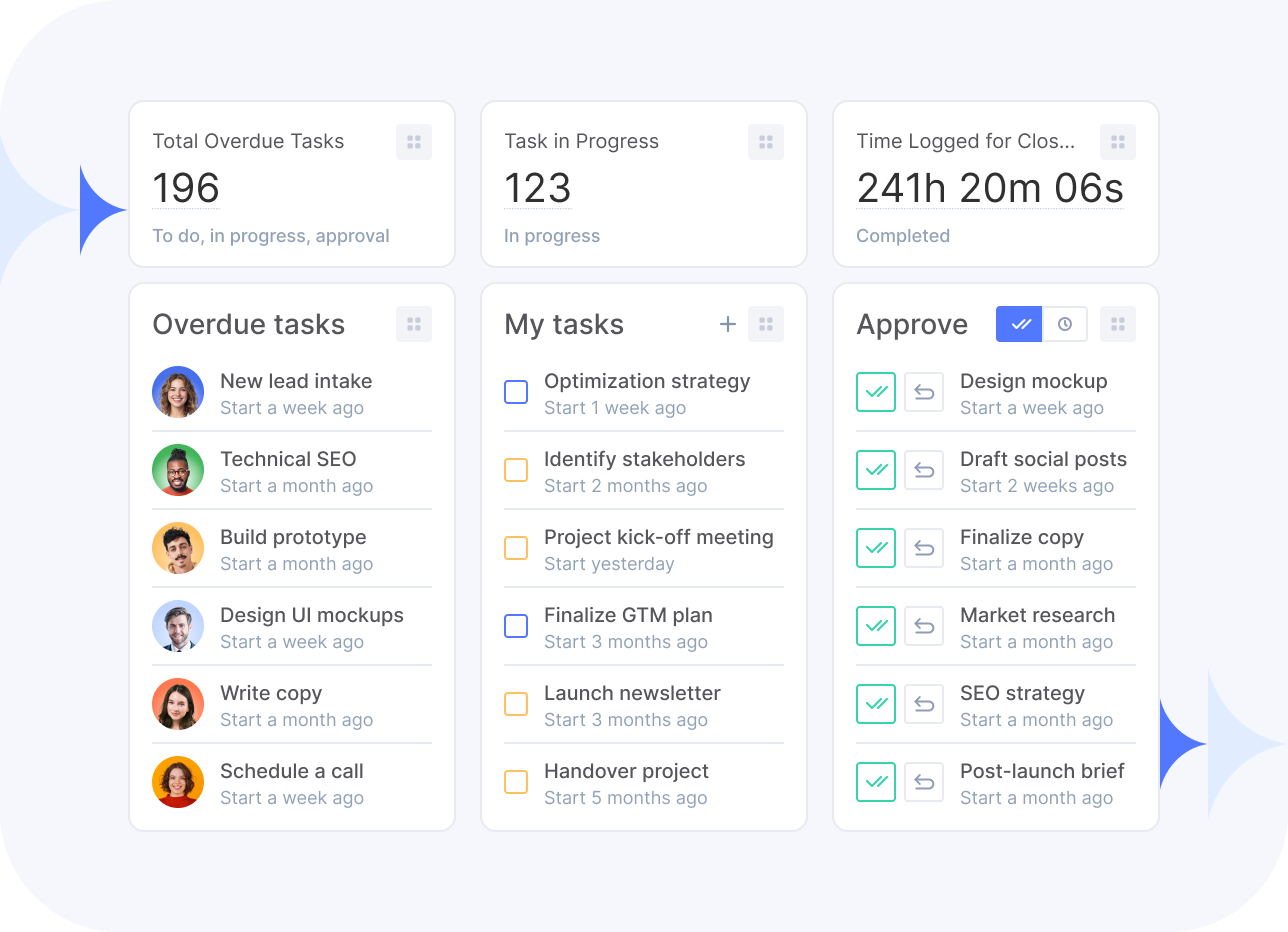Click grid icon on Time Logged card
The width and height of the screenshot is (1288, 932).
1118,142
